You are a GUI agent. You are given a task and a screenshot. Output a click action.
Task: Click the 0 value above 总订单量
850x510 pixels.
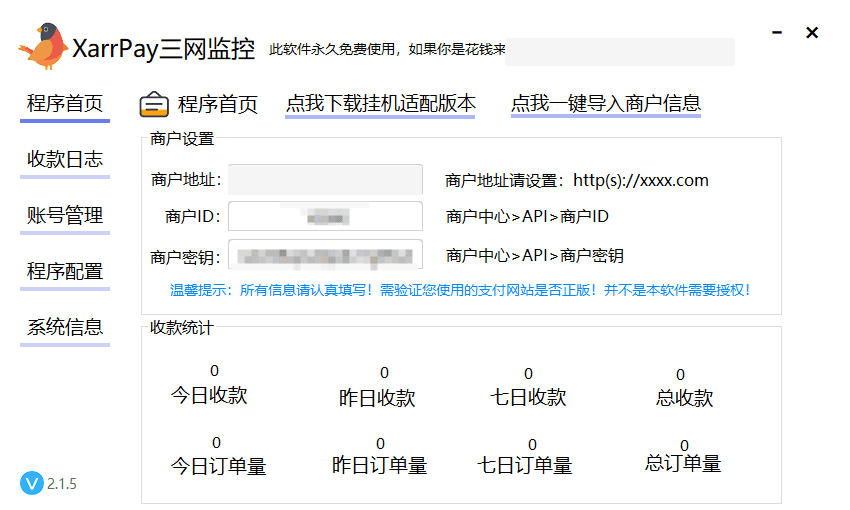(x=685, y=445)
